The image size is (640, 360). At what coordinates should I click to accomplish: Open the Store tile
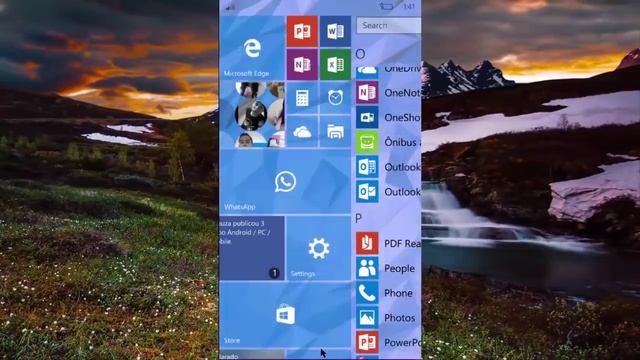pyautogui.click(x=285, y=315)
